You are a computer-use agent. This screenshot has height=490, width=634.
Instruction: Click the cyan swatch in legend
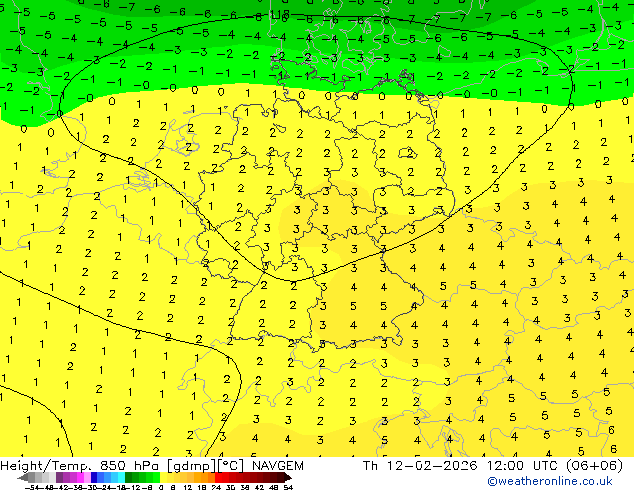(x=121, y=477)
